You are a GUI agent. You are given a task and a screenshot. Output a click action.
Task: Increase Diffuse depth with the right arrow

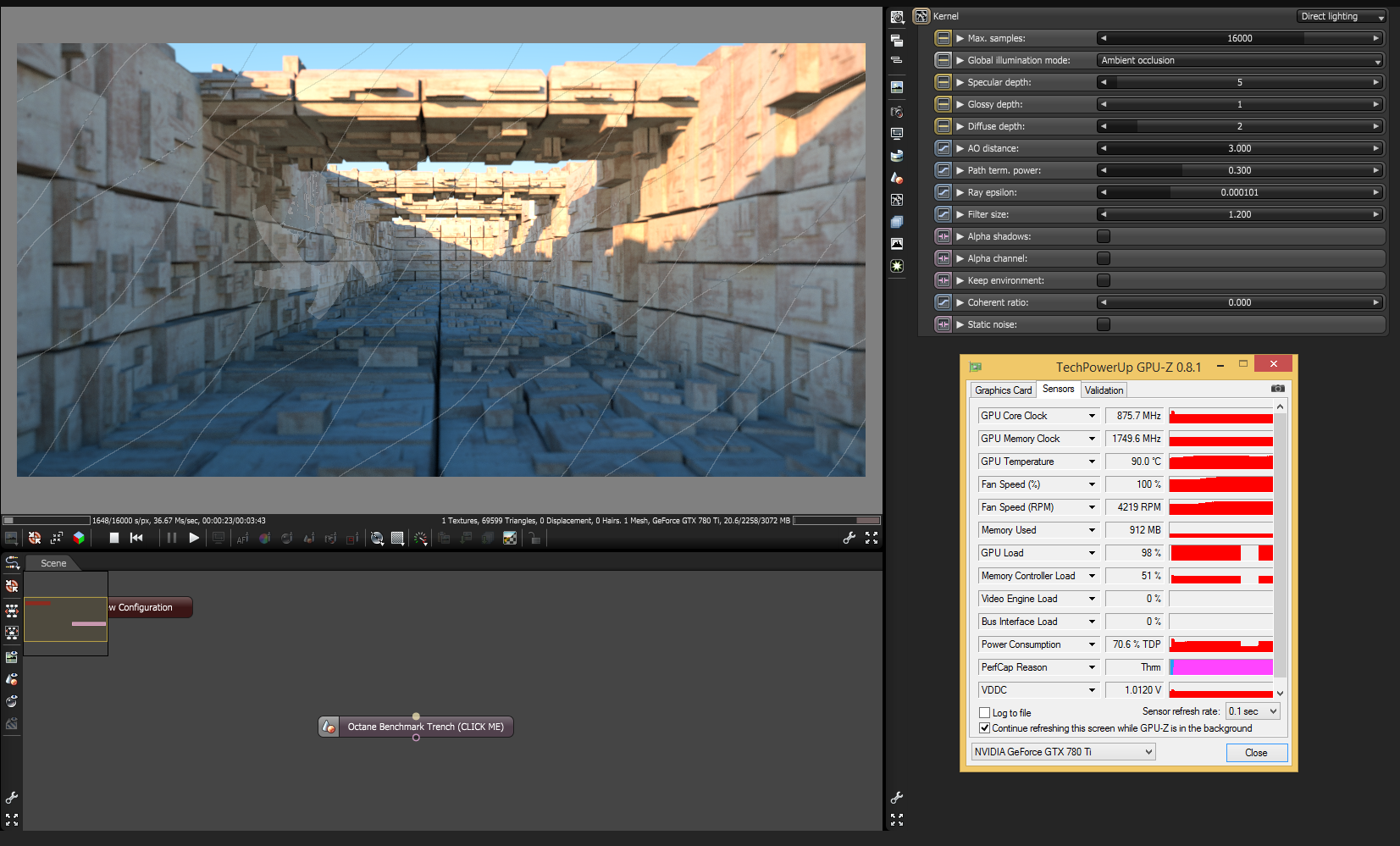(x=1376, y=126)
